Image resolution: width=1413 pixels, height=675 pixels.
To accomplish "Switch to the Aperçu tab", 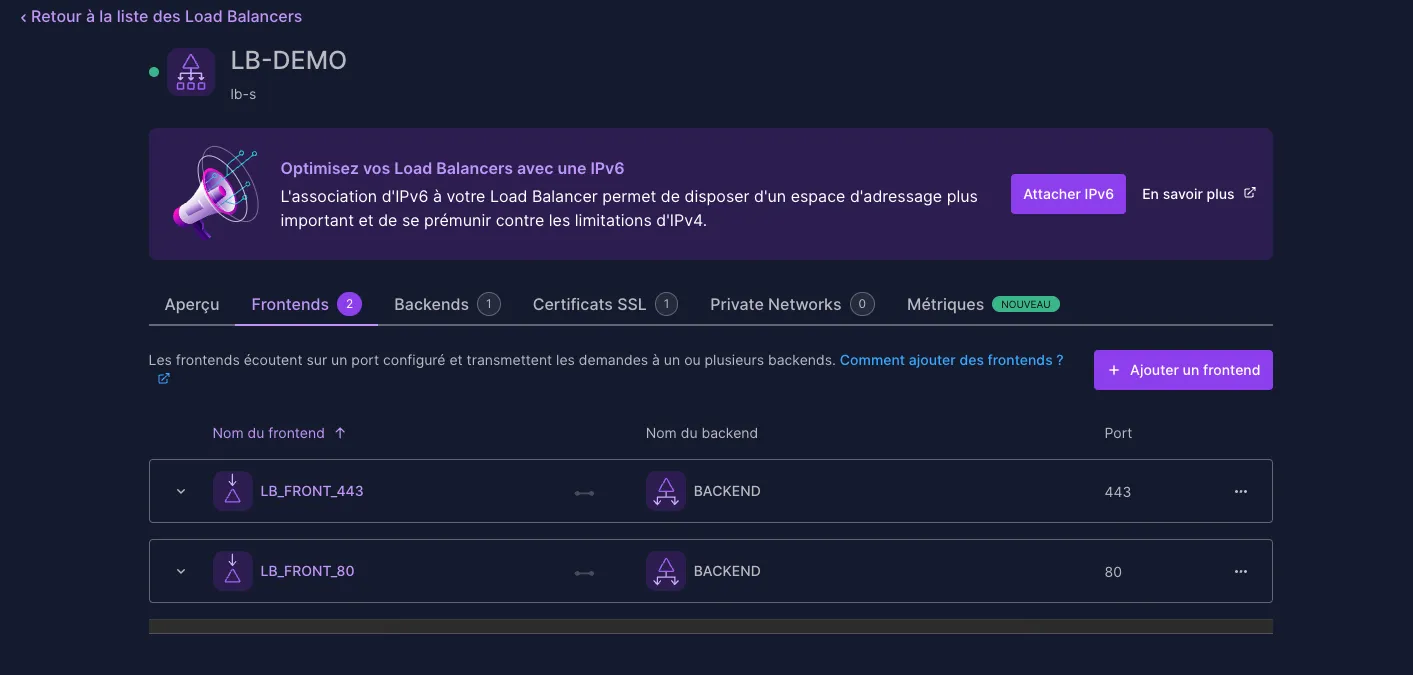I will [x=192, y=304].
